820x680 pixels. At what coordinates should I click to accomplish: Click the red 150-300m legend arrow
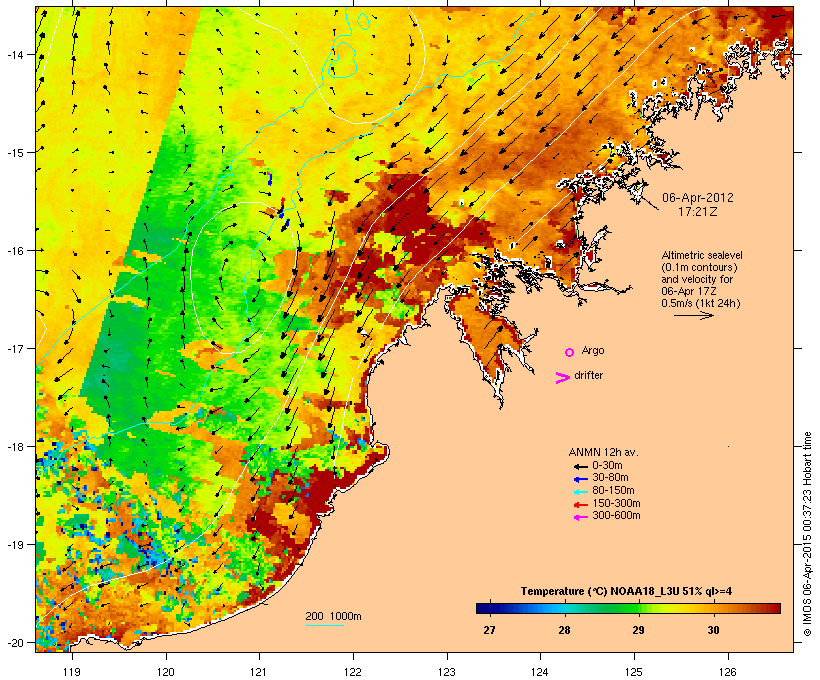[580, 505]
